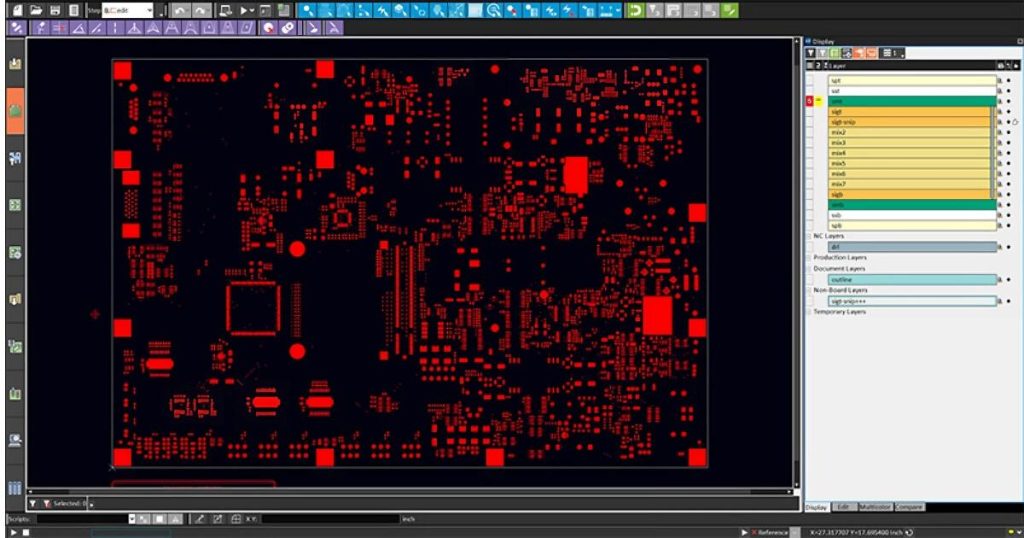Click the Scripts input field
The image size is (1024, 538).
82,519
